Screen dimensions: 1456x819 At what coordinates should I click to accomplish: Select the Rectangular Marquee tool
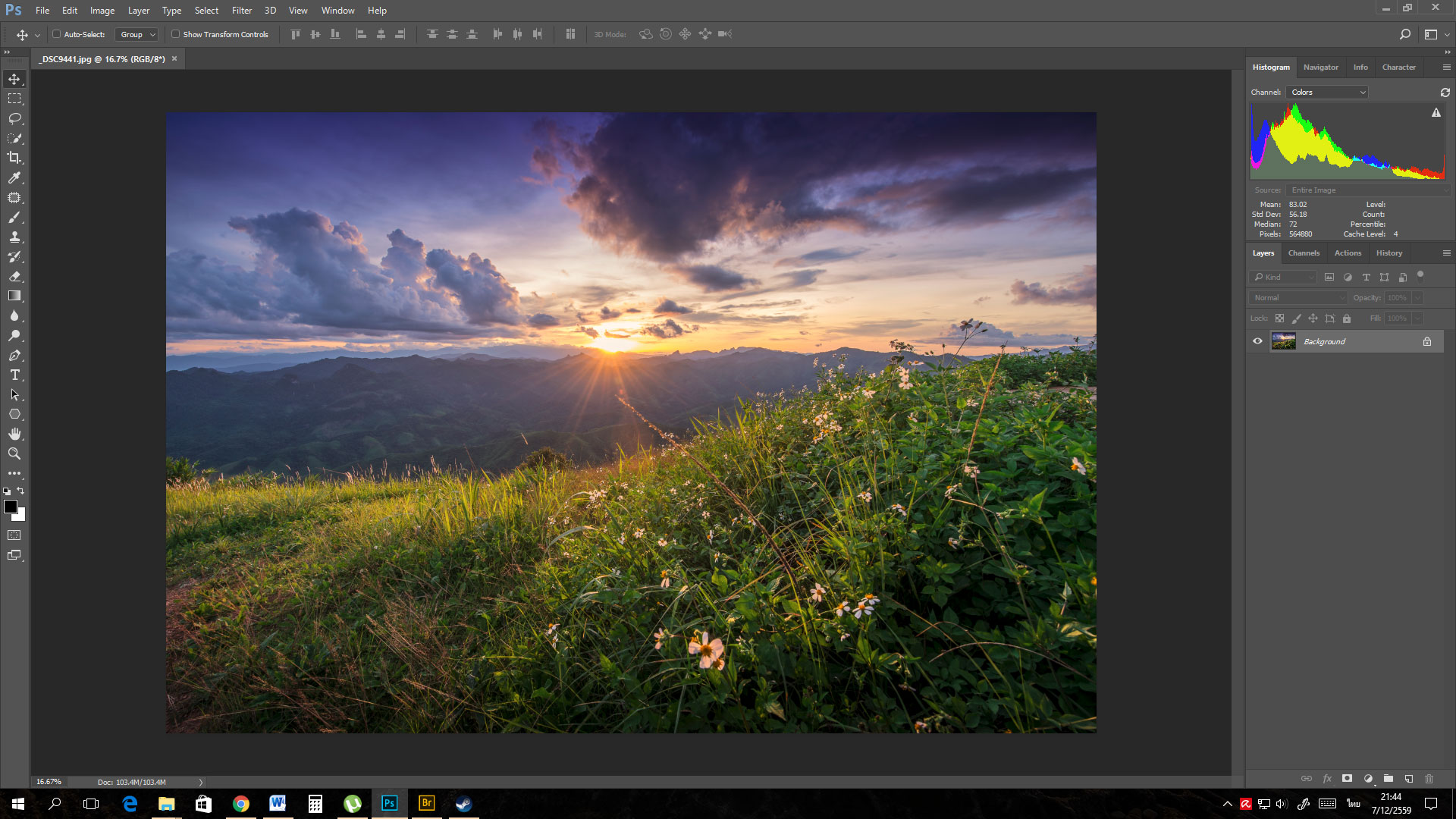pyautogui.click(x=14, y=99)
